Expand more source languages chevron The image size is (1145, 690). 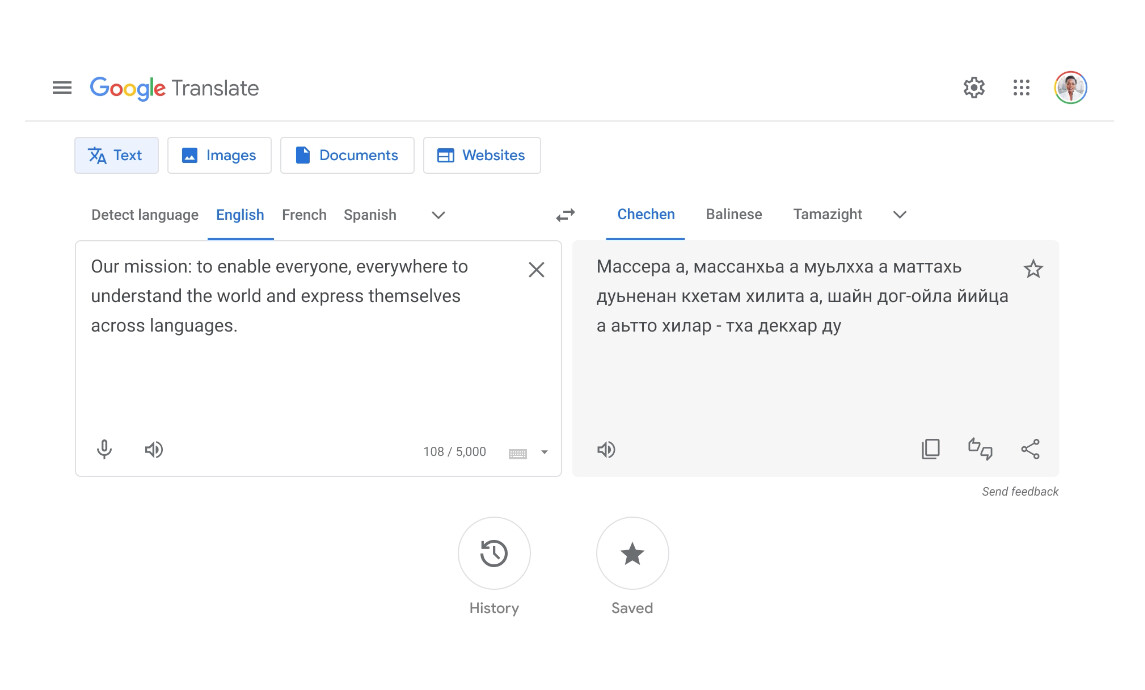click(438, 215)
